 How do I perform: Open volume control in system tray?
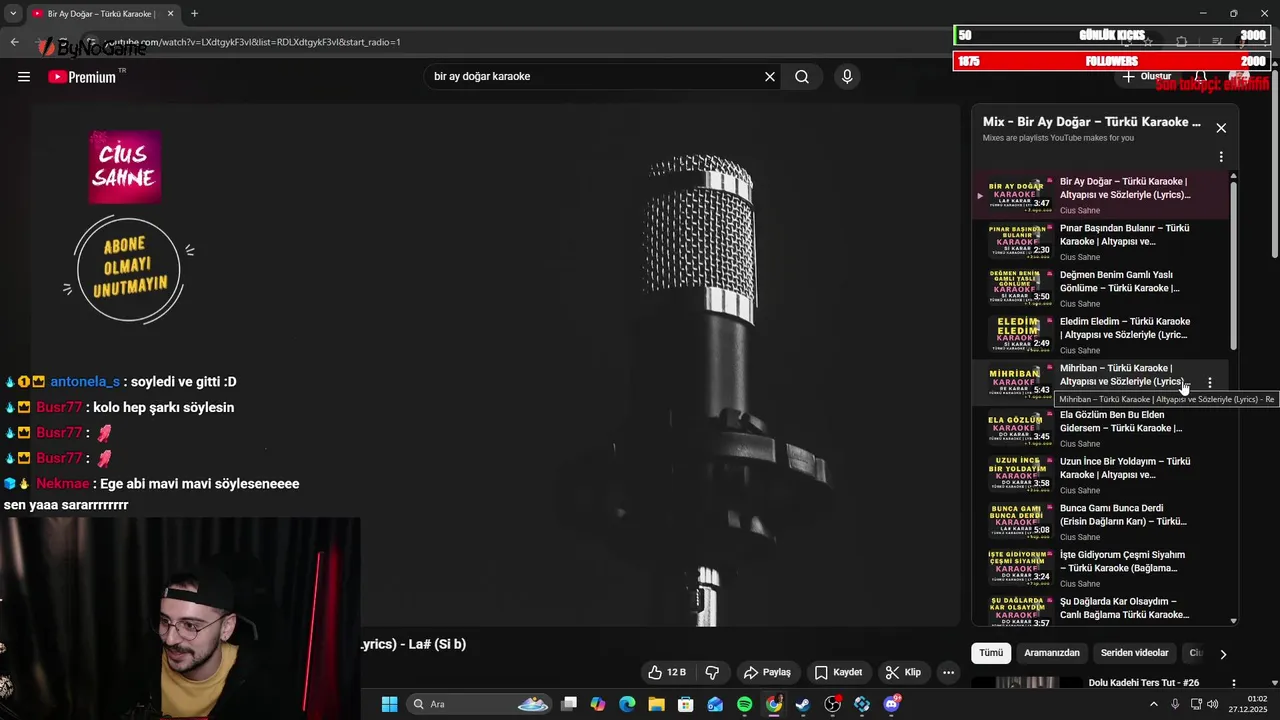[1213, 704]
